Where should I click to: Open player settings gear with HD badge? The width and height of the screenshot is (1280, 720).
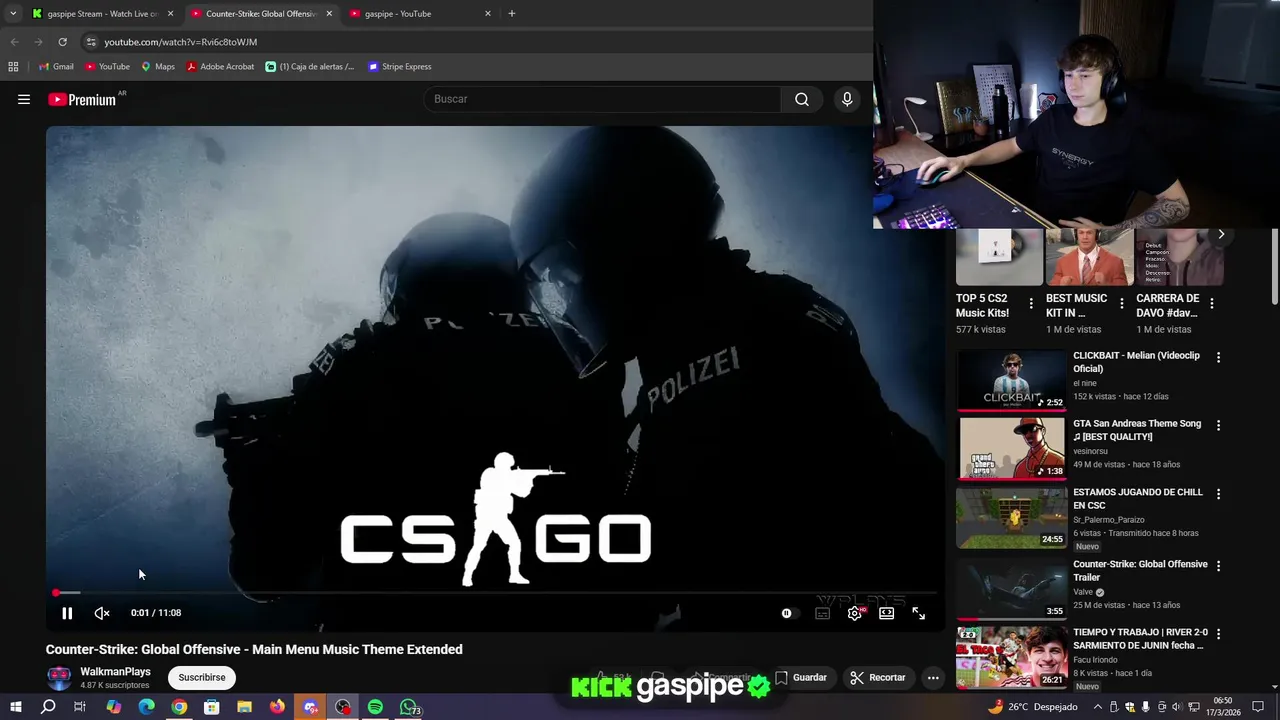point(855,613)
